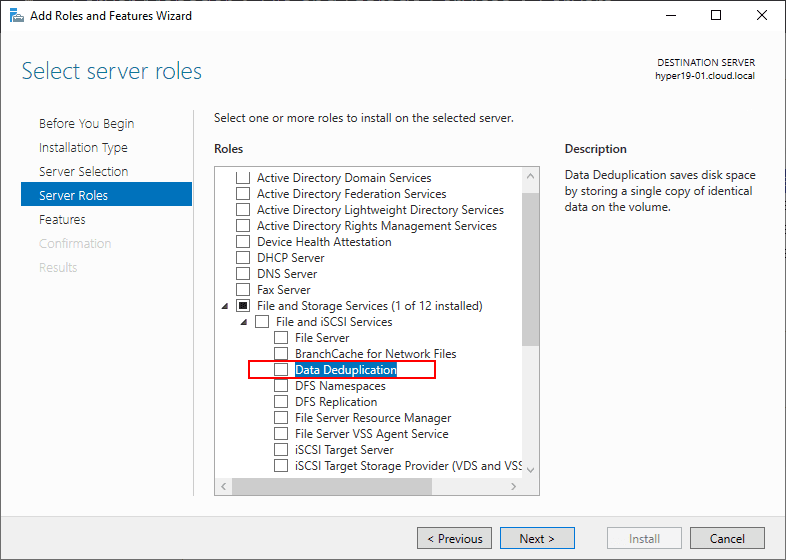Go to the Features step

coord(62,220)
